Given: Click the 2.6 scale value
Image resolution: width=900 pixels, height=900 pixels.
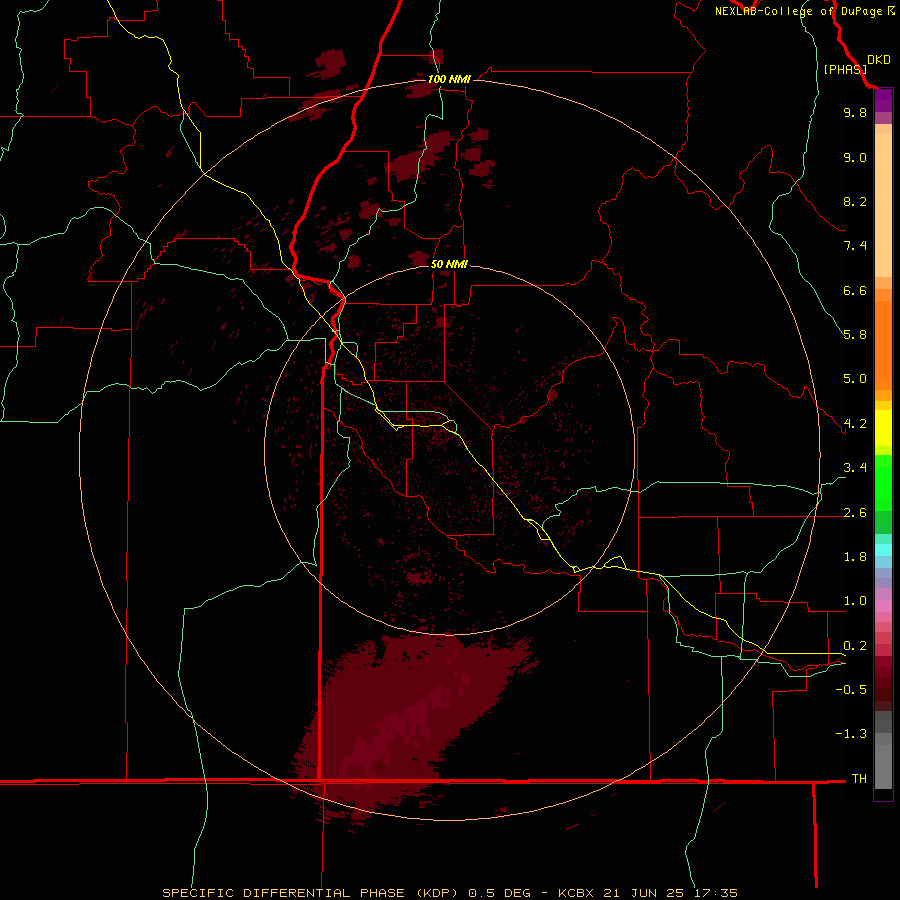Looking at the screenshot, I should point(855,513).
